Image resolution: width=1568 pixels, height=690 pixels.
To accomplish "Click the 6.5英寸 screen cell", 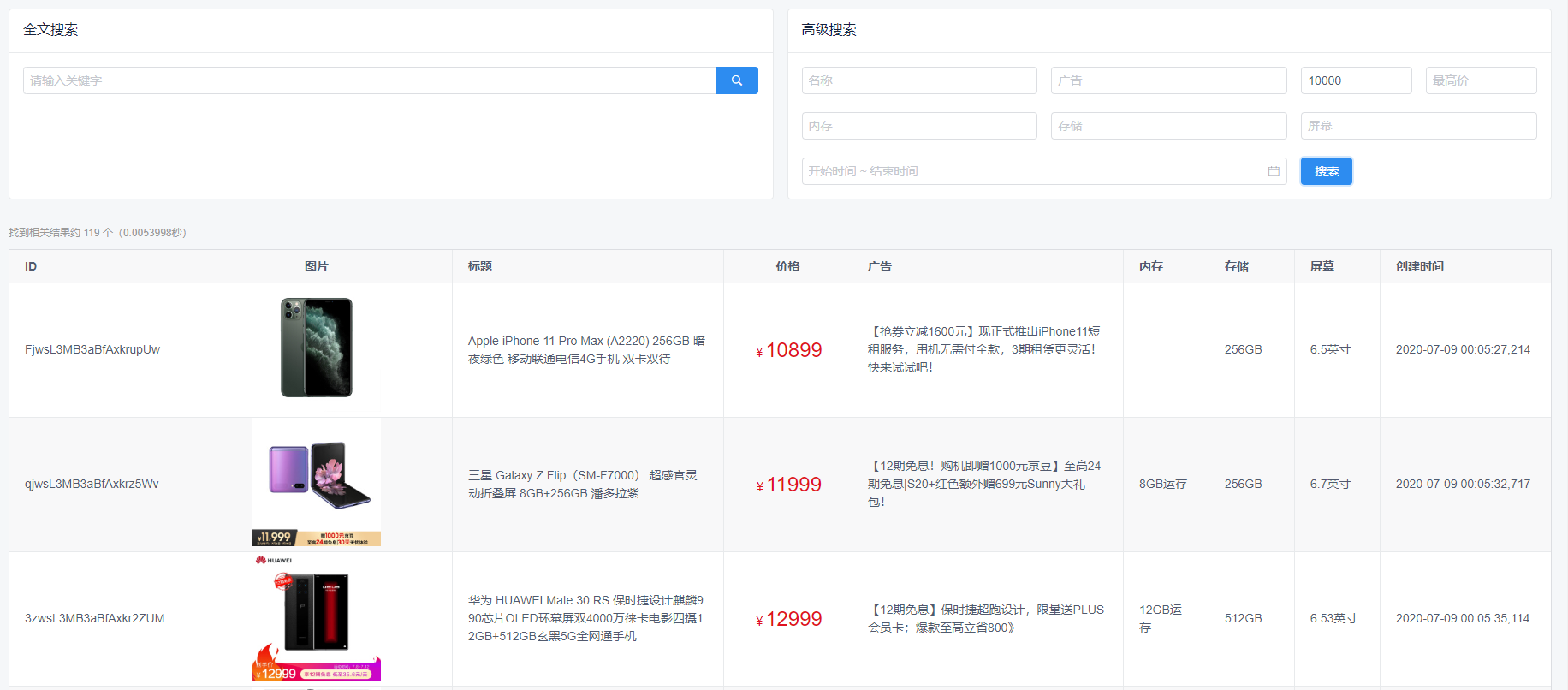I will point(1330,349).
